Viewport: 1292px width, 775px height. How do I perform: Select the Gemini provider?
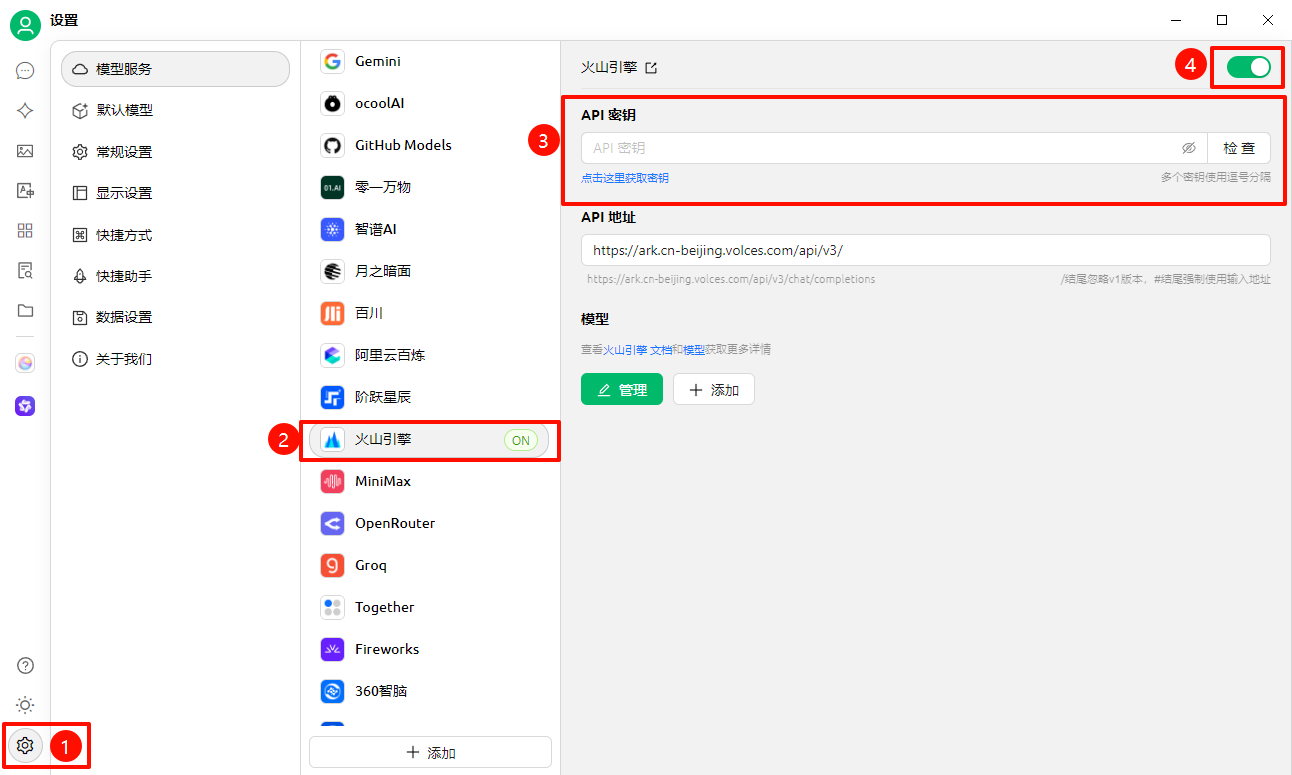tap(430, 61)
